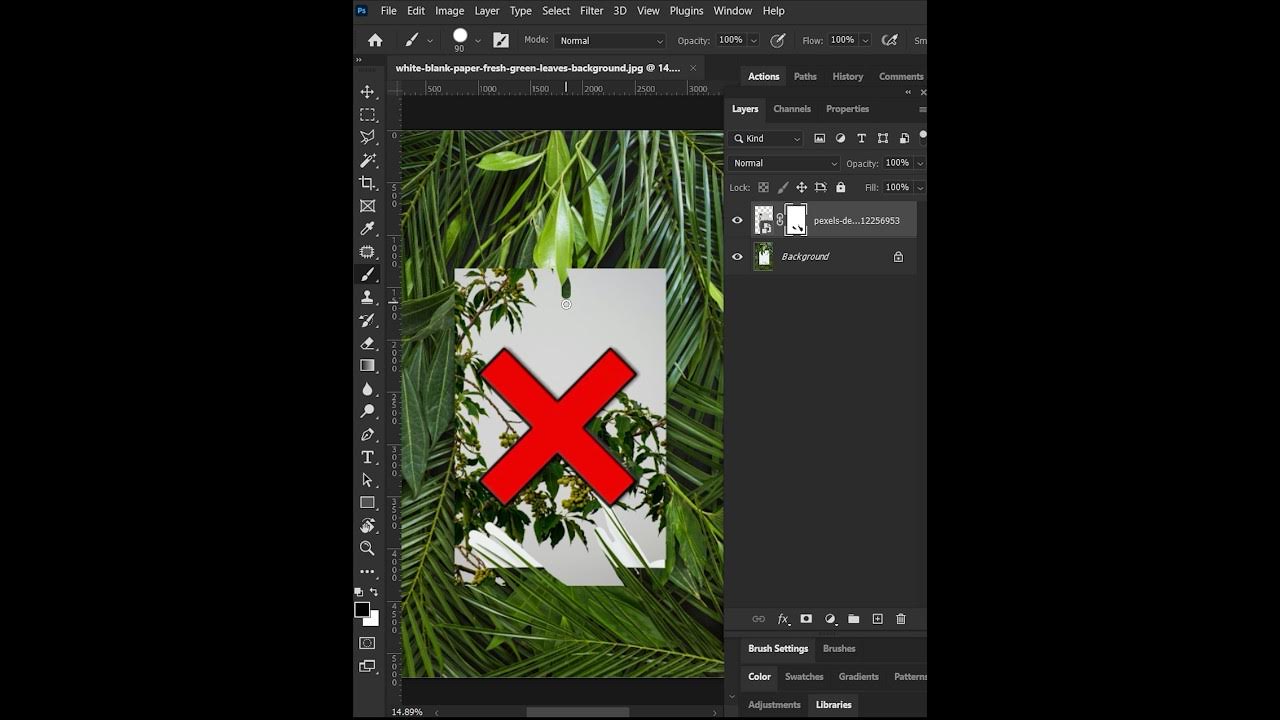1280x720 pixels.
Task: Open the layer Fill dropdown arrow
Action: coord(920,187)
